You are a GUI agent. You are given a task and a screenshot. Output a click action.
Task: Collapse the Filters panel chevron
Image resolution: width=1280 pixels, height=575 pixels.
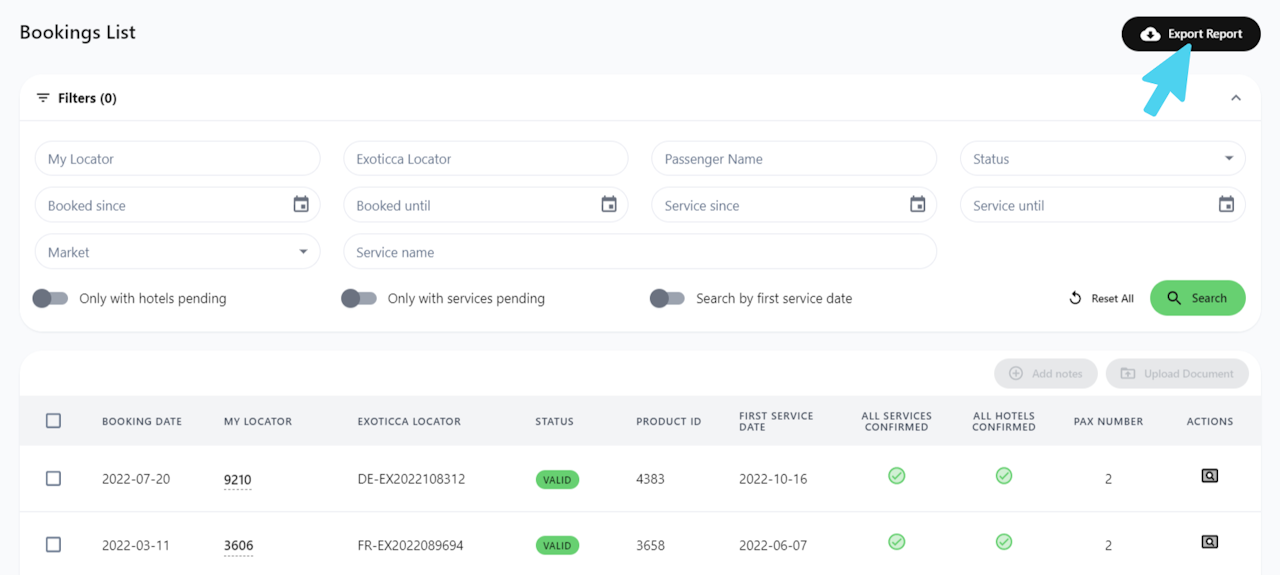[x=1236, y=98]
